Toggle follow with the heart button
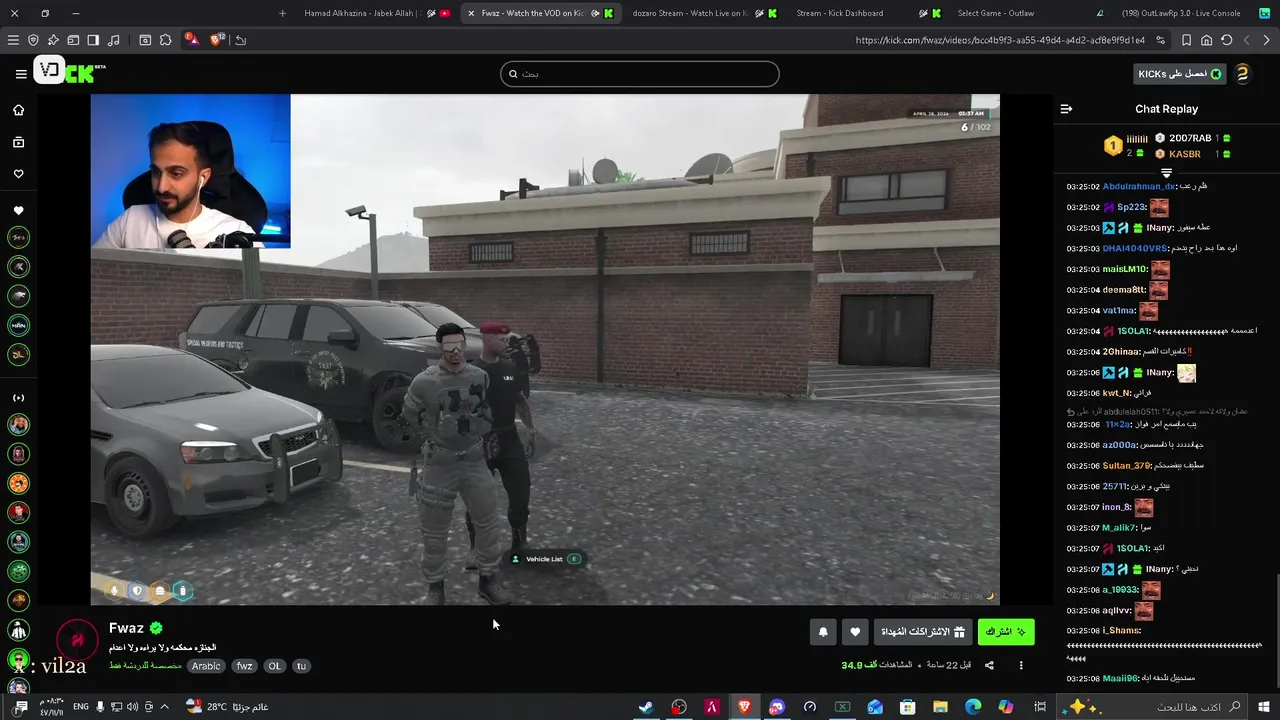1280x720 pixels. (855, 632)
